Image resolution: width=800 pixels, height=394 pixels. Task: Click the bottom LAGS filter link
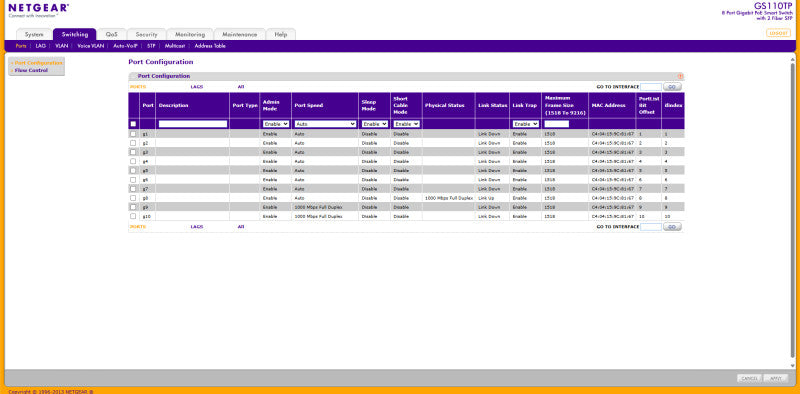(196, 227)
